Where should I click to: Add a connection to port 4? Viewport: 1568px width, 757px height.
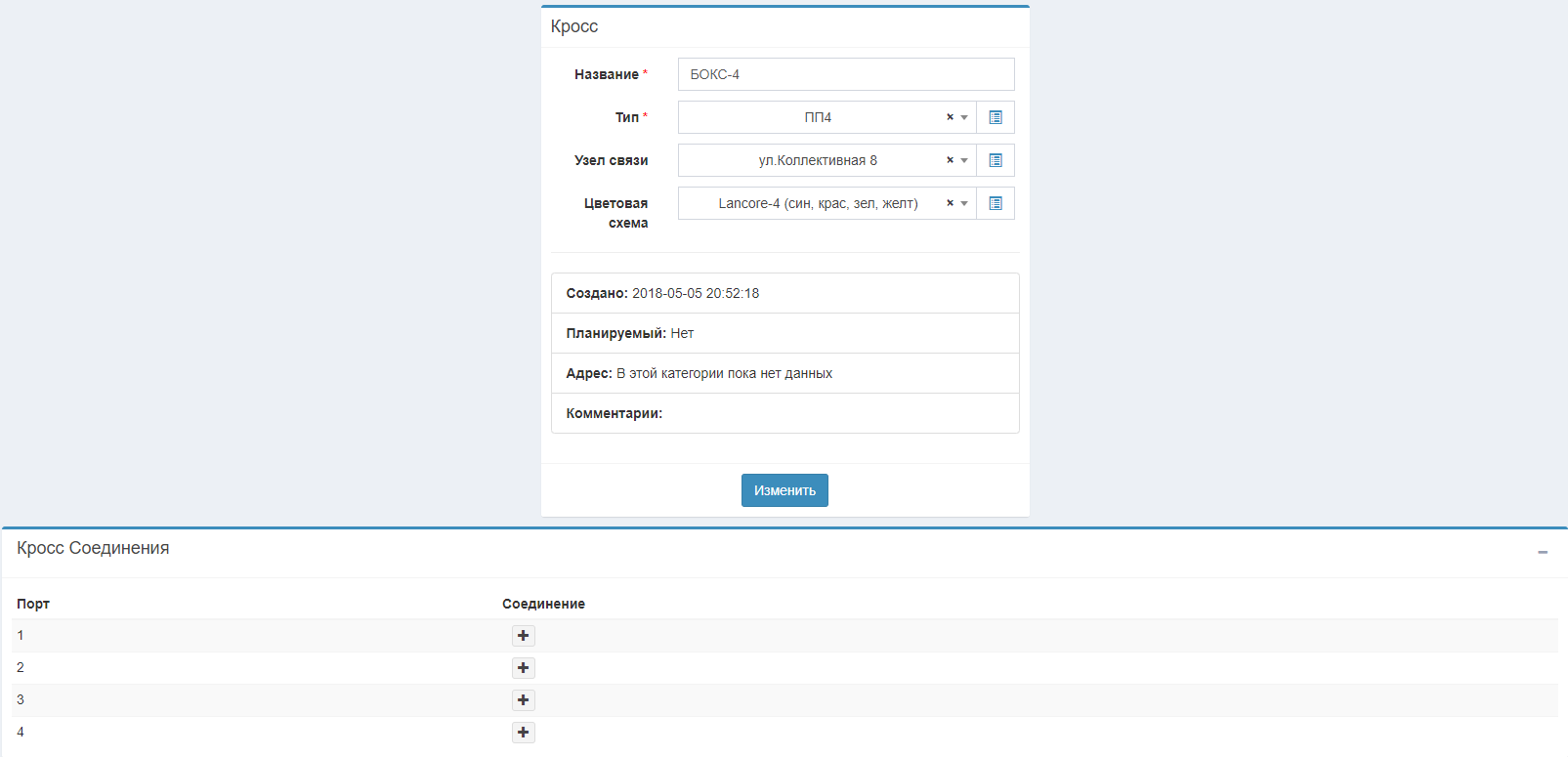(x=524, y=733)
